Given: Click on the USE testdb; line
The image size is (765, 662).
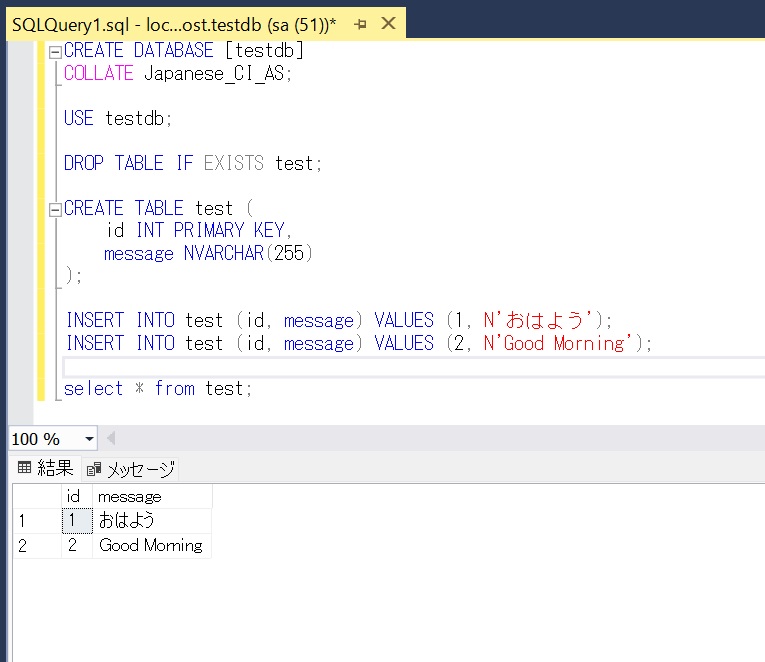Looking at the screenshot, I should point(118,119).
